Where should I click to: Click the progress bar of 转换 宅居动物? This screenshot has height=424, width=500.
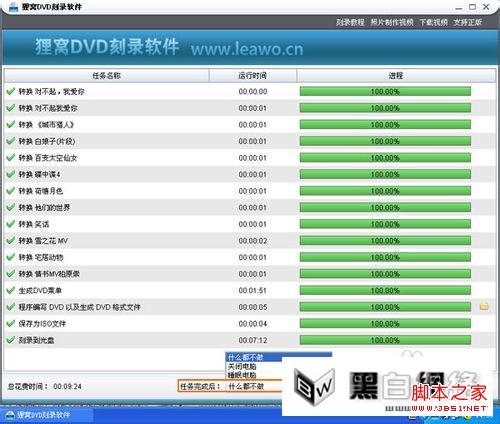(x=385, y=257)
